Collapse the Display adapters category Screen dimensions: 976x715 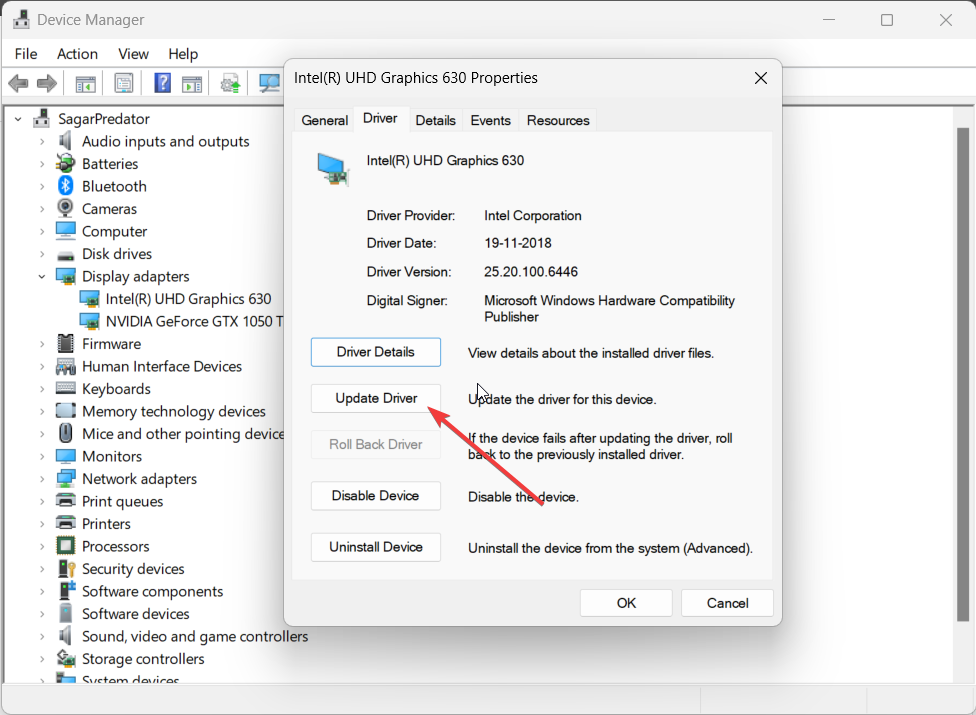click(42, 276)
